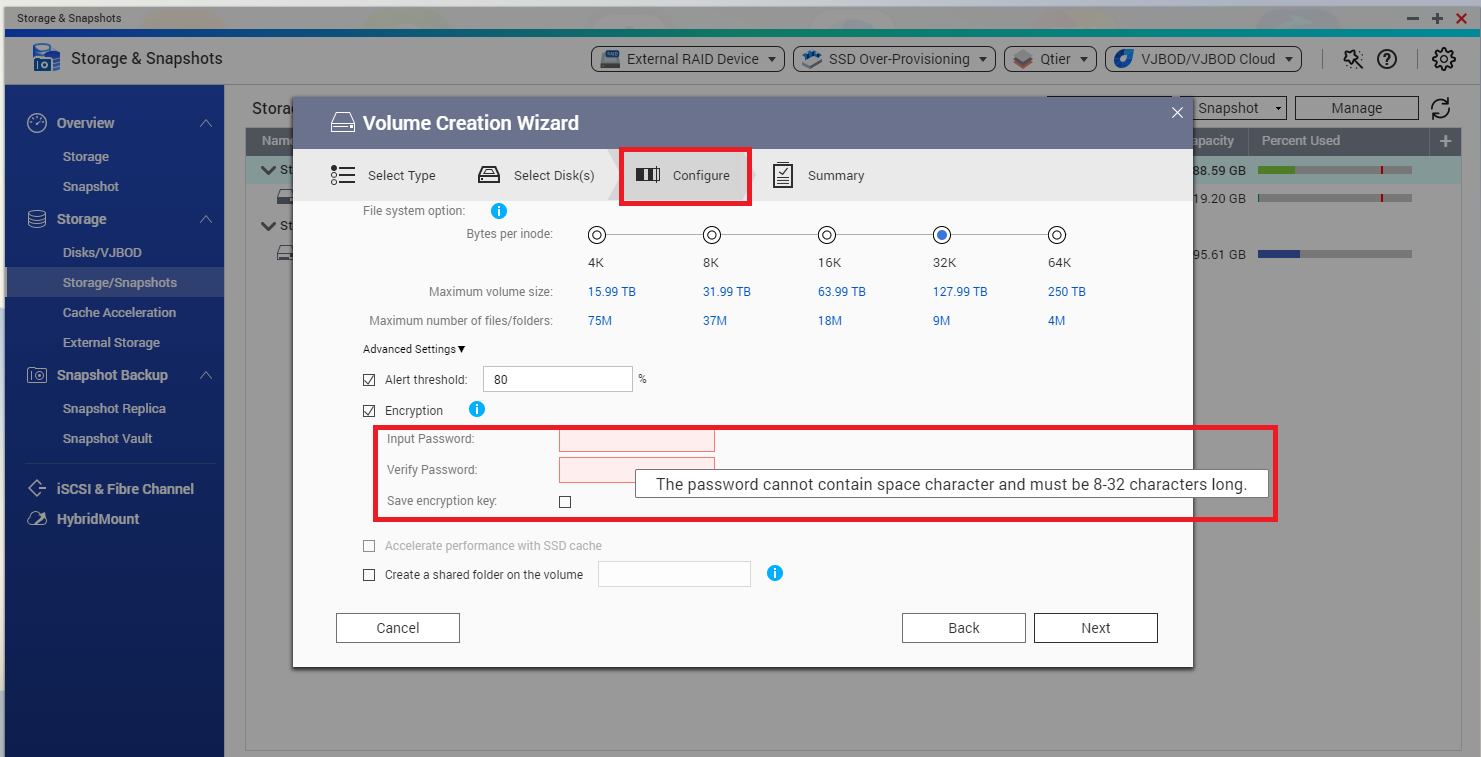Go to the Configure wizard step
Viewport: 1481px width, 757px height.
[683, 175]
